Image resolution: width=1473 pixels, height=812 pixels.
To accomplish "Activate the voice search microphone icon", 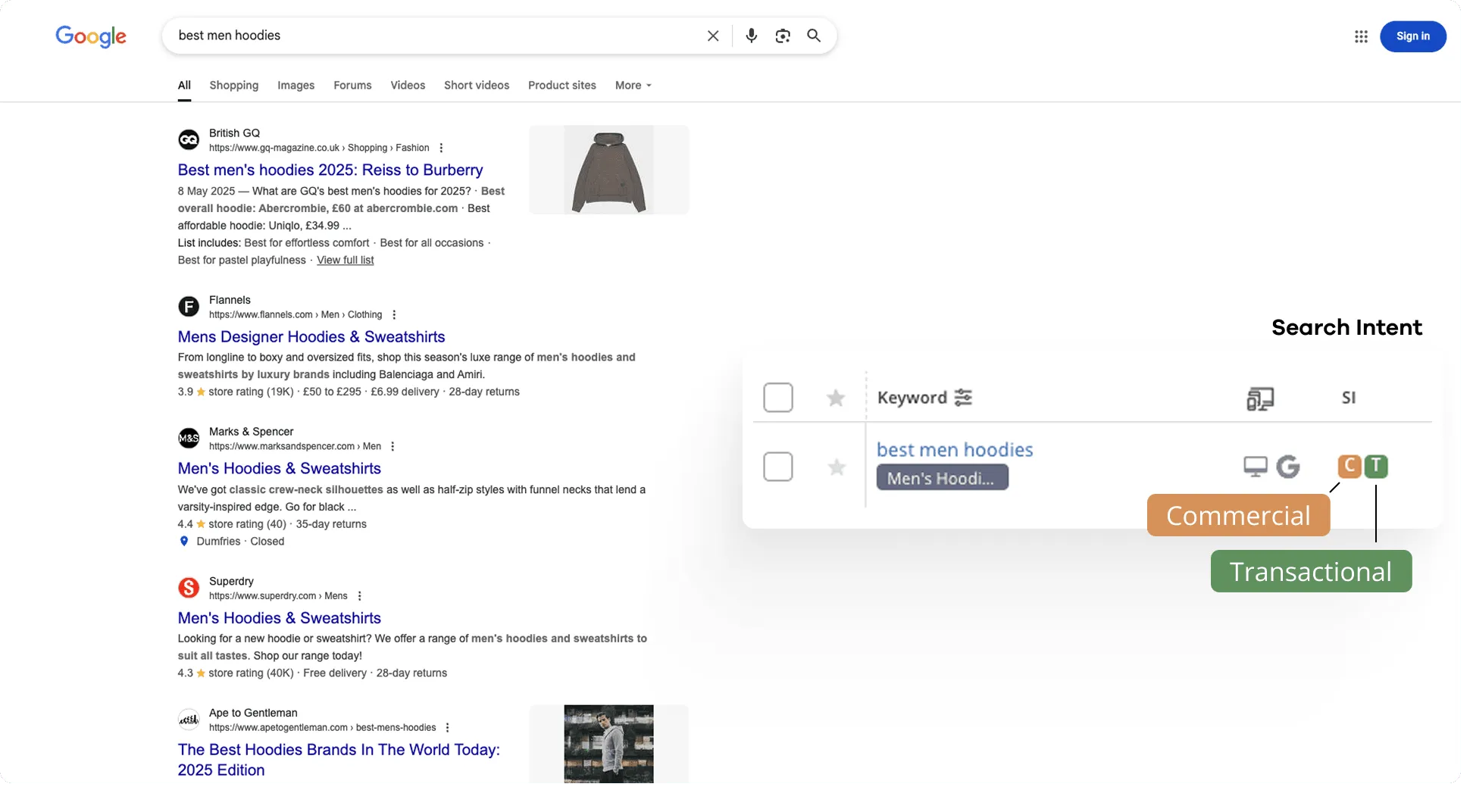I will tap(751, 36).
